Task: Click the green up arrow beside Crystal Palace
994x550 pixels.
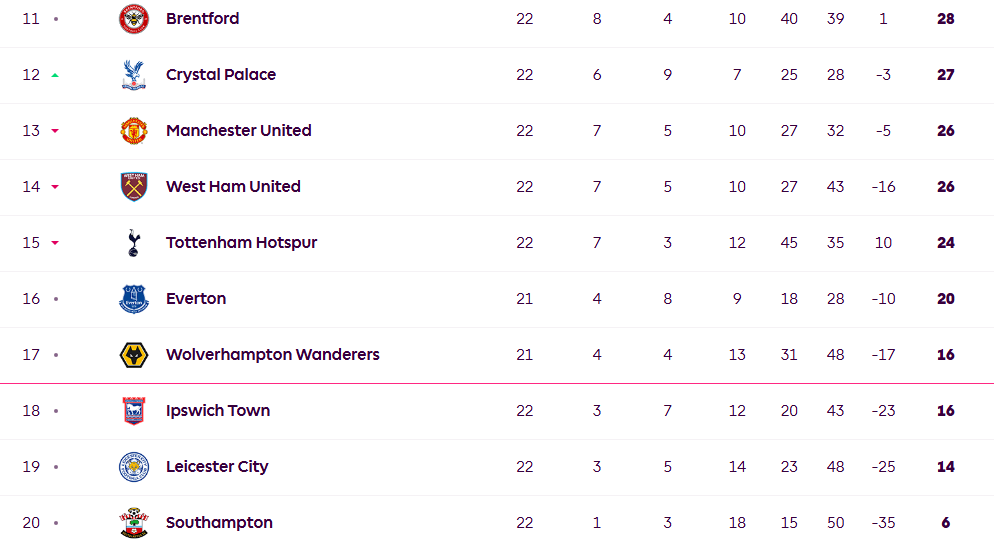Action: (55, 75)
